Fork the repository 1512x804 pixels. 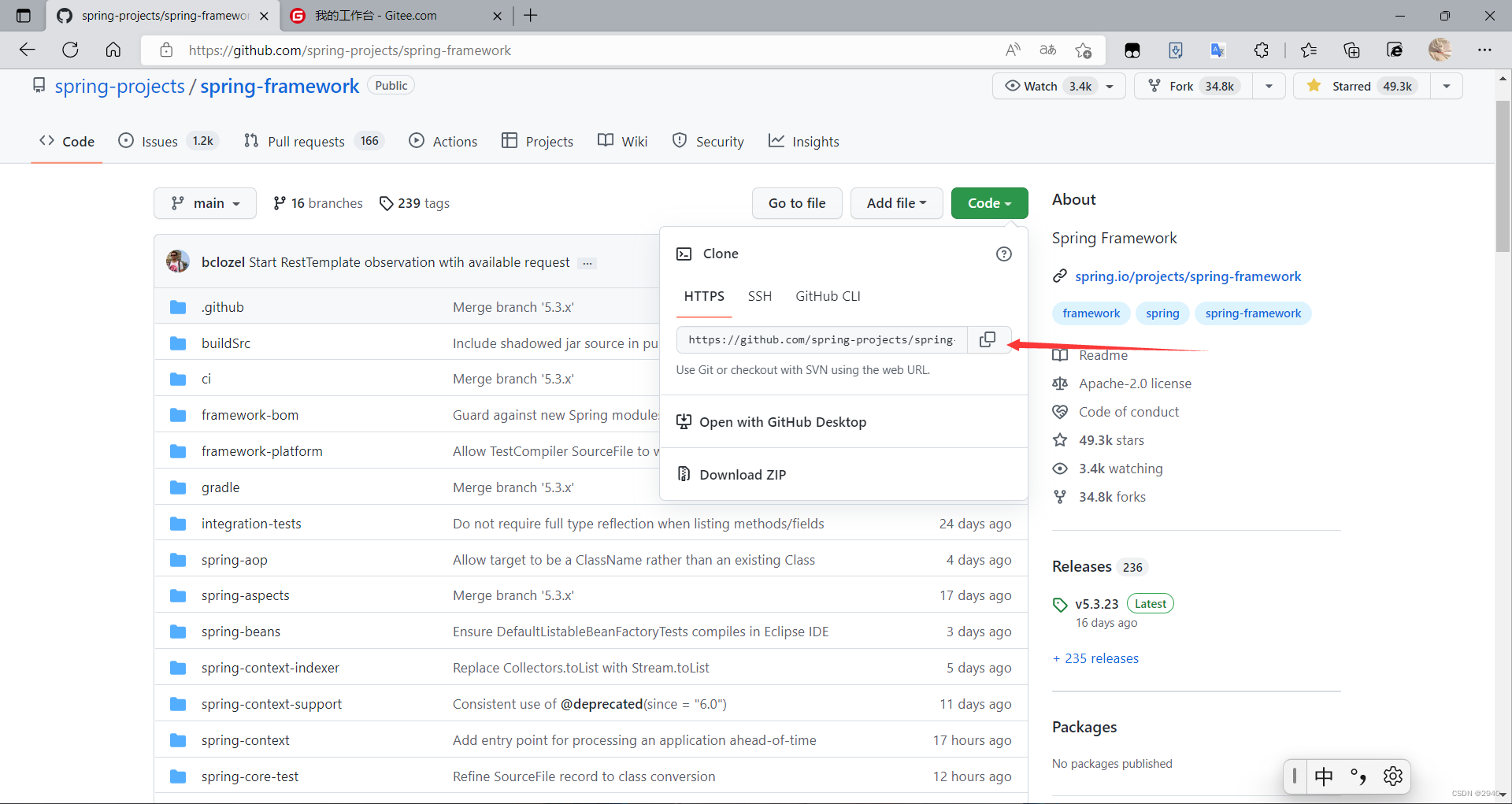1194,86
